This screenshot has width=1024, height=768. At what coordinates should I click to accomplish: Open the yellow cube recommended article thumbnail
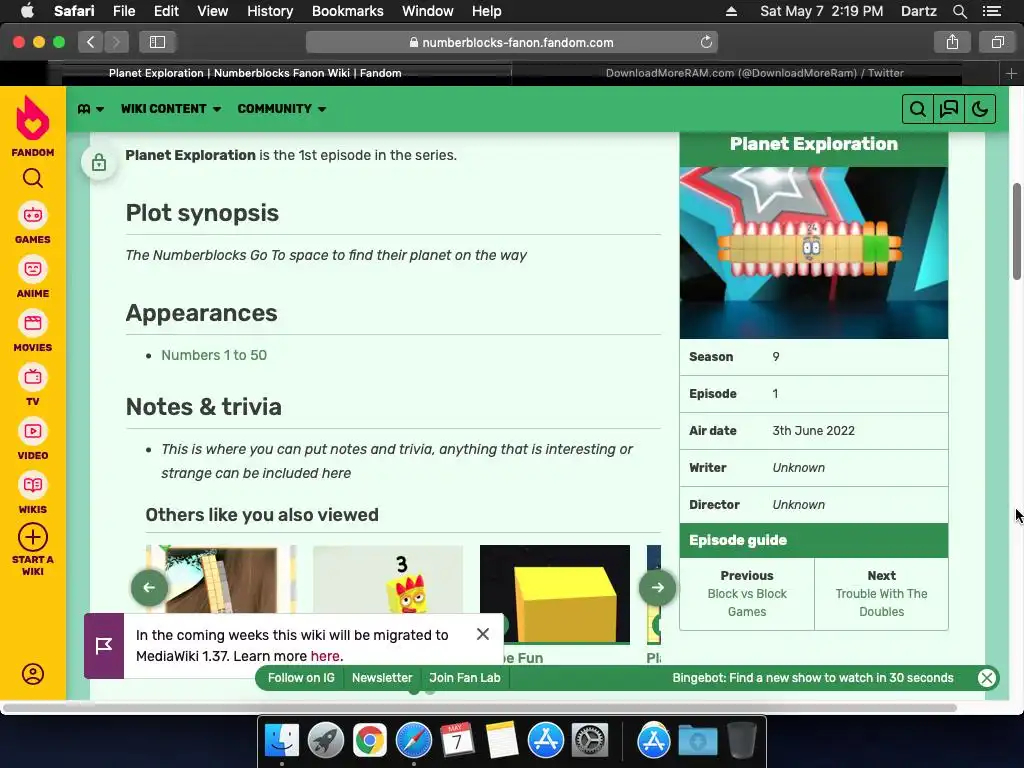coord(555,594)
